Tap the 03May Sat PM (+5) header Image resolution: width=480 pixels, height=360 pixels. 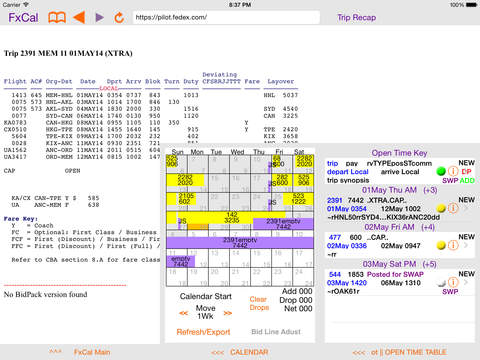[x=399, y=264]
